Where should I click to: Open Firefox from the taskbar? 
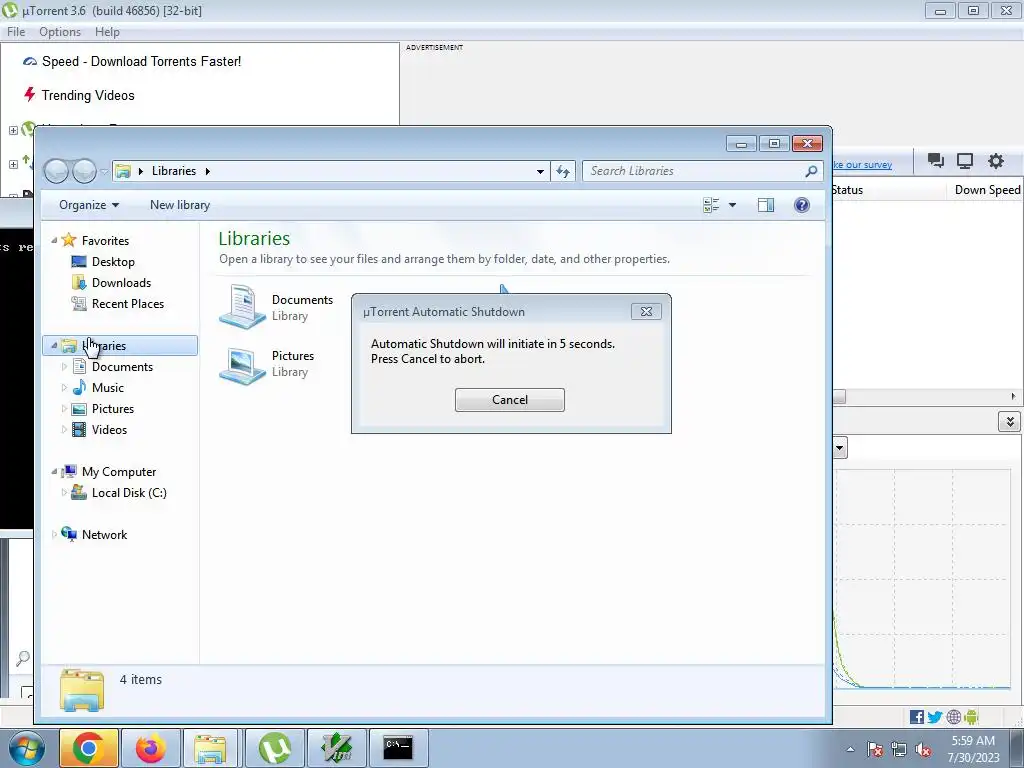[x=151, y=748]
